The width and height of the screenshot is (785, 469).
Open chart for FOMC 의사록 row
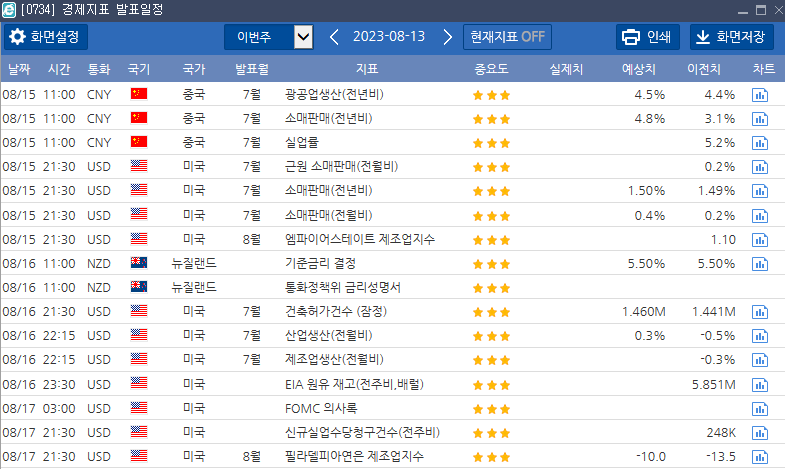pyautogui.click(x=759, y=409)
